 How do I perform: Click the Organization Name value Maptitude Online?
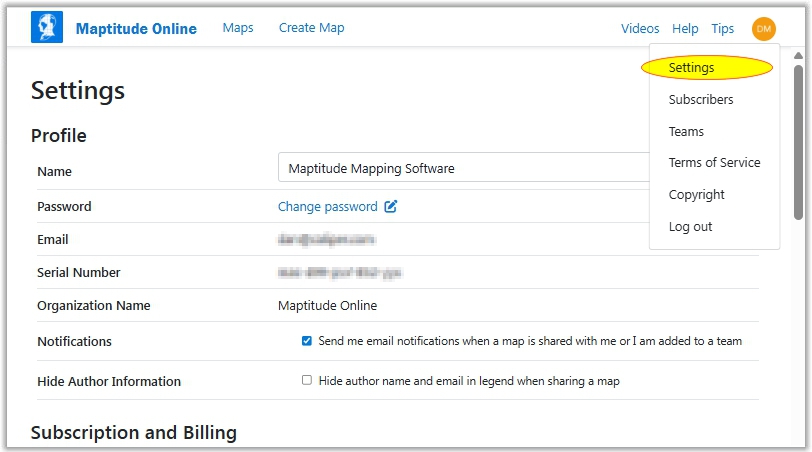tap(327, 305)
